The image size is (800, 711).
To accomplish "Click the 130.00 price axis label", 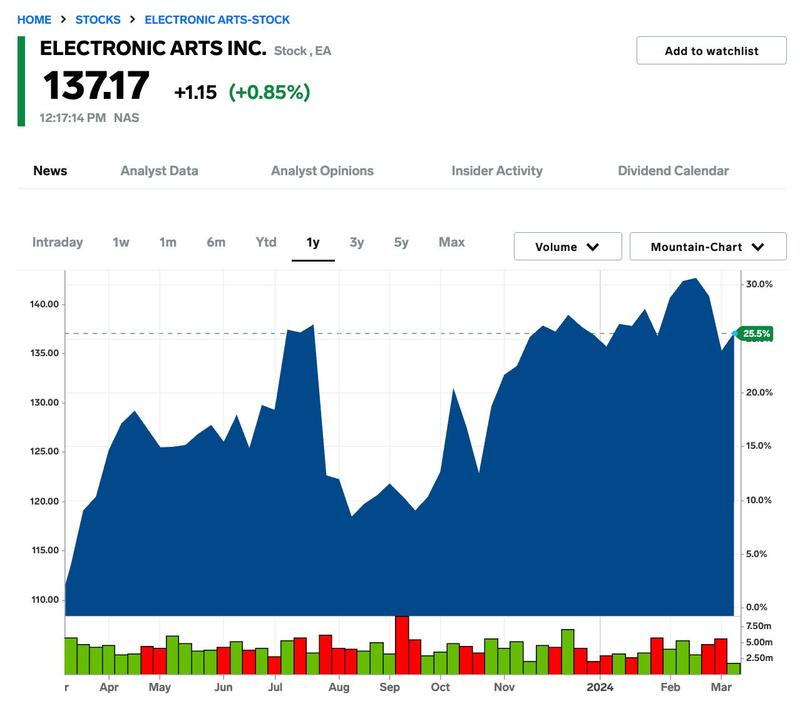I will tap(44, 402).
